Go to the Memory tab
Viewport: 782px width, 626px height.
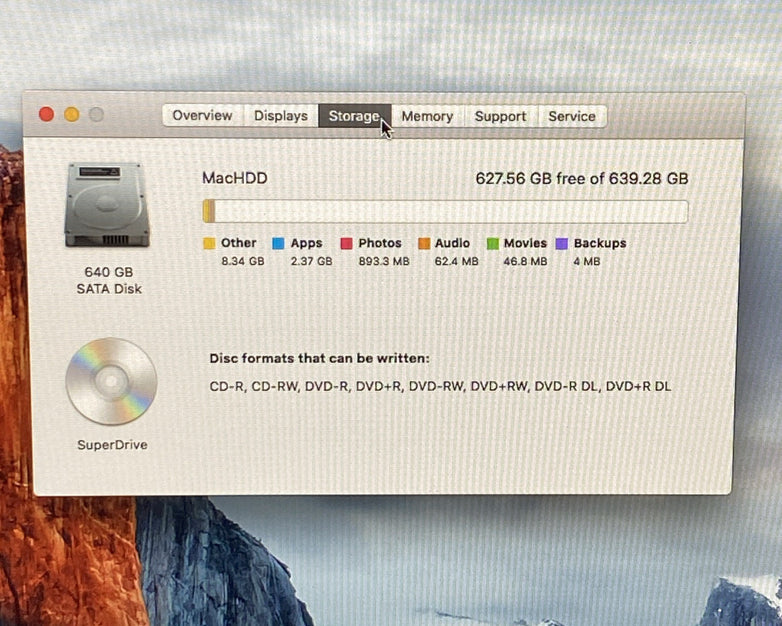click(427, 116)
